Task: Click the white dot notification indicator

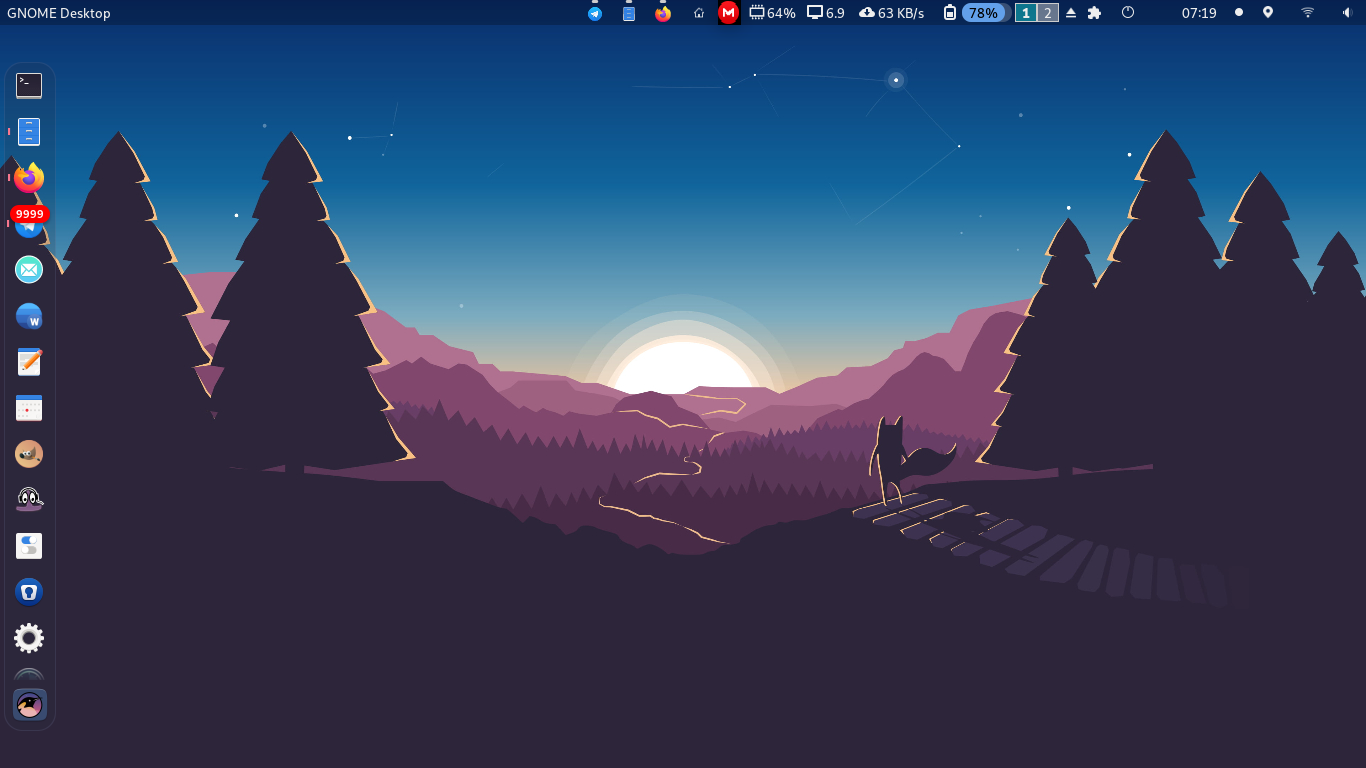Action: coord(1239,12)
